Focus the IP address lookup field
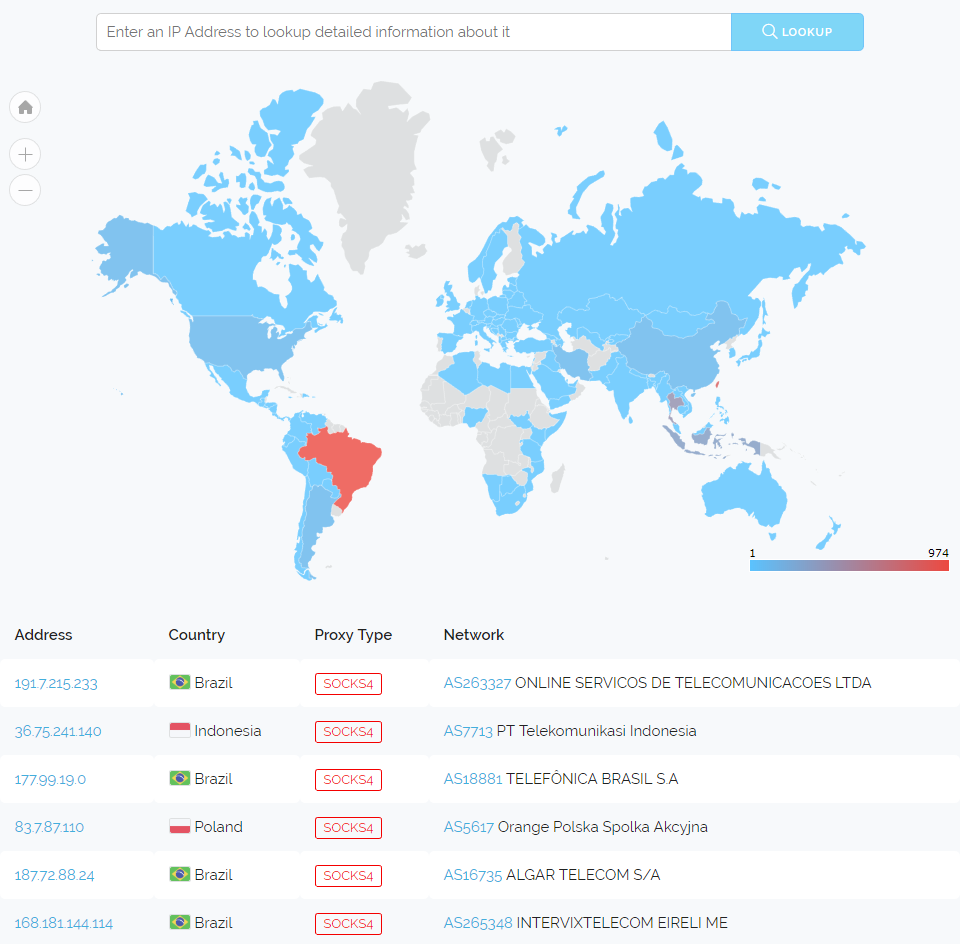 coord(413,32)
